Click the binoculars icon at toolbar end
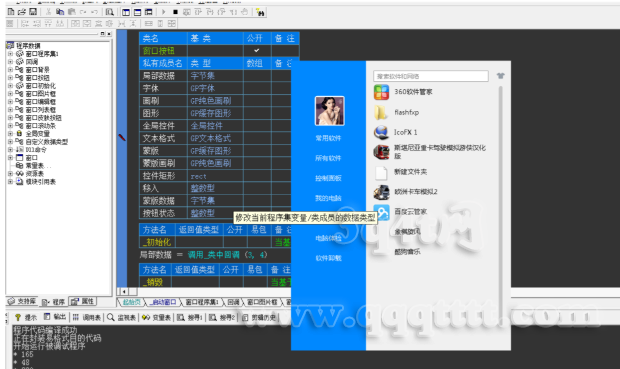The width and height of the screenshot is (620, 369). point(260,12)
